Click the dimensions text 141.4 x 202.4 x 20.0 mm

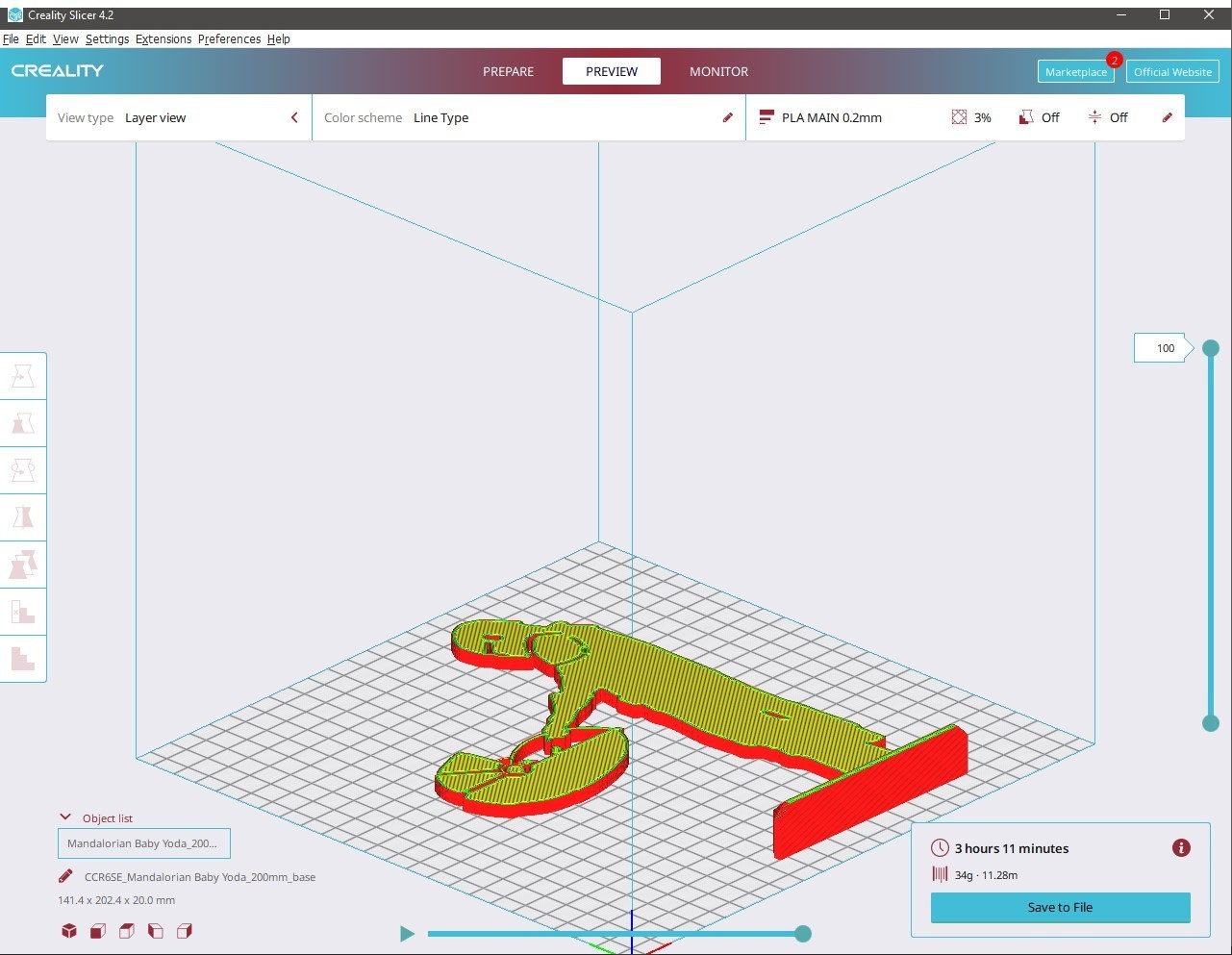click(x=116, y=900)
